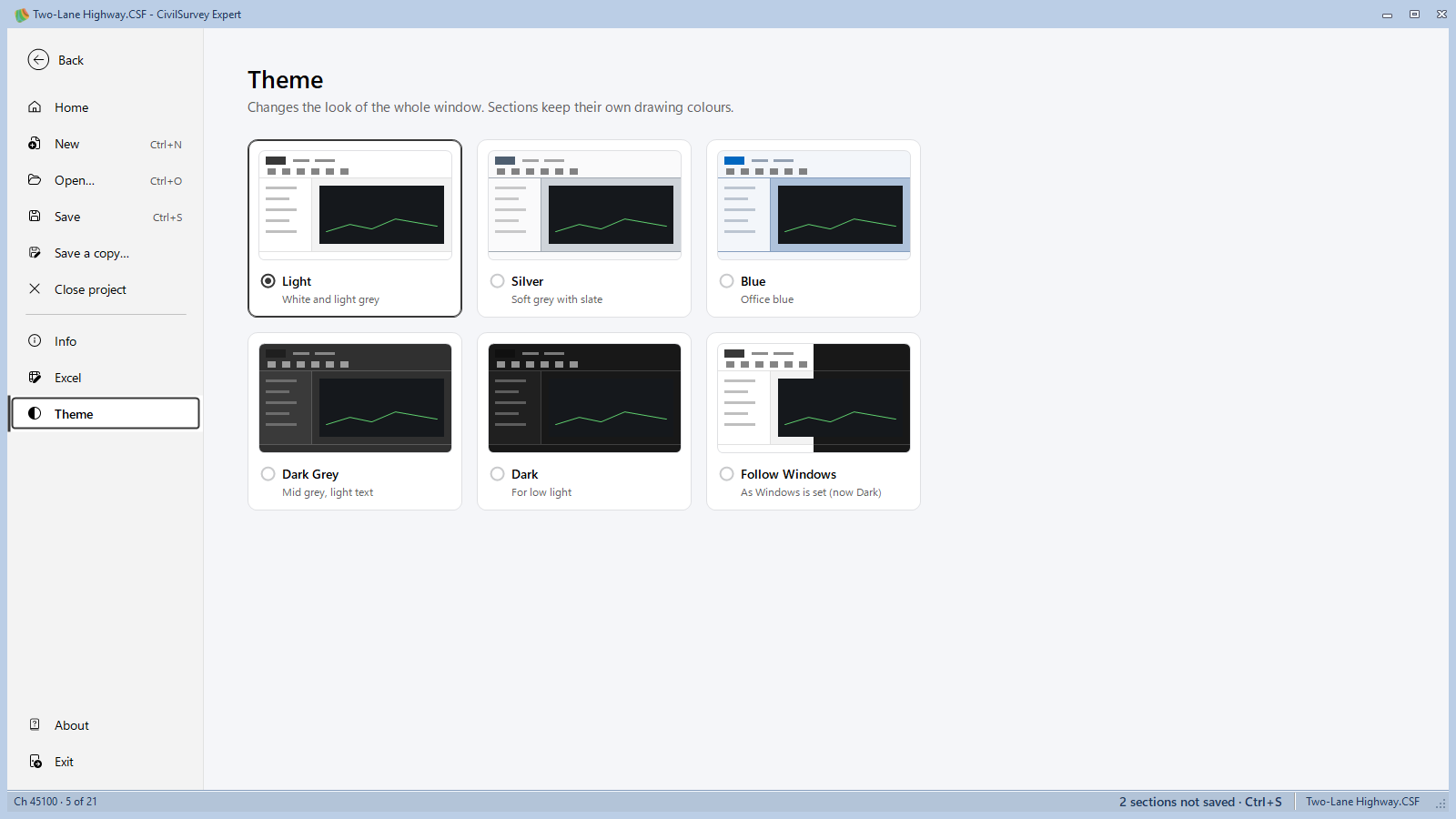Choose Open... from the sidebar menu
The height and width of the screenshot is (819, 1456).
(x=106, y=180)
